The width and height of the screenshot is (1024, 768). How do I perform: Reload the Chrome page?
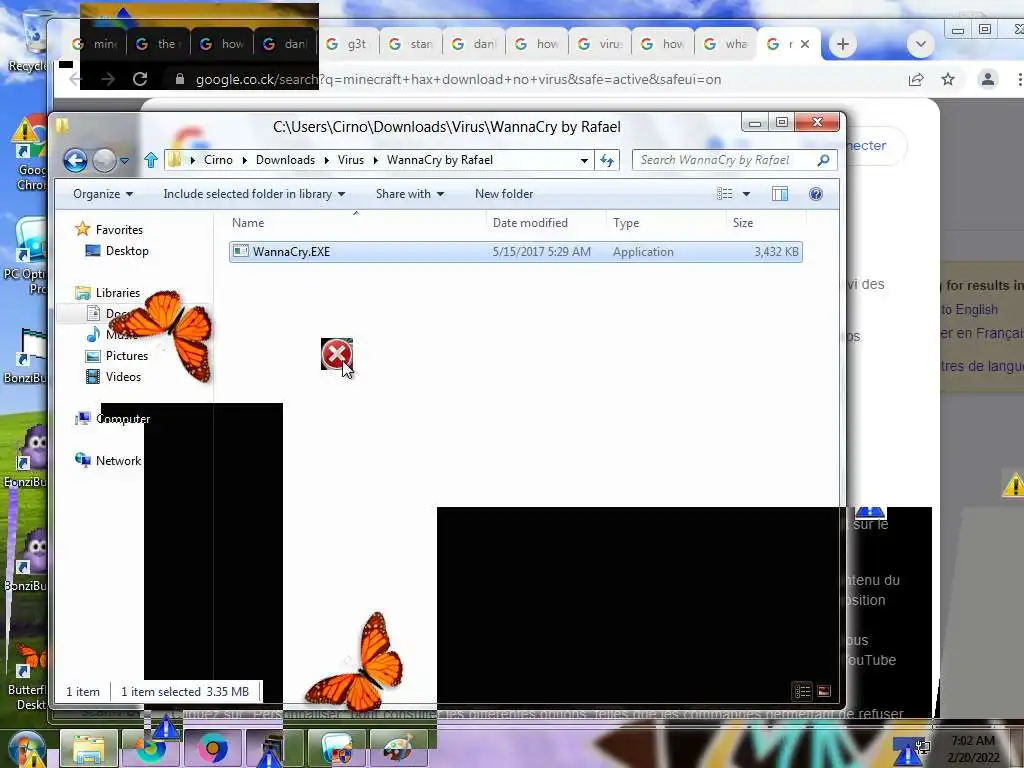click(x=140, y=79)
